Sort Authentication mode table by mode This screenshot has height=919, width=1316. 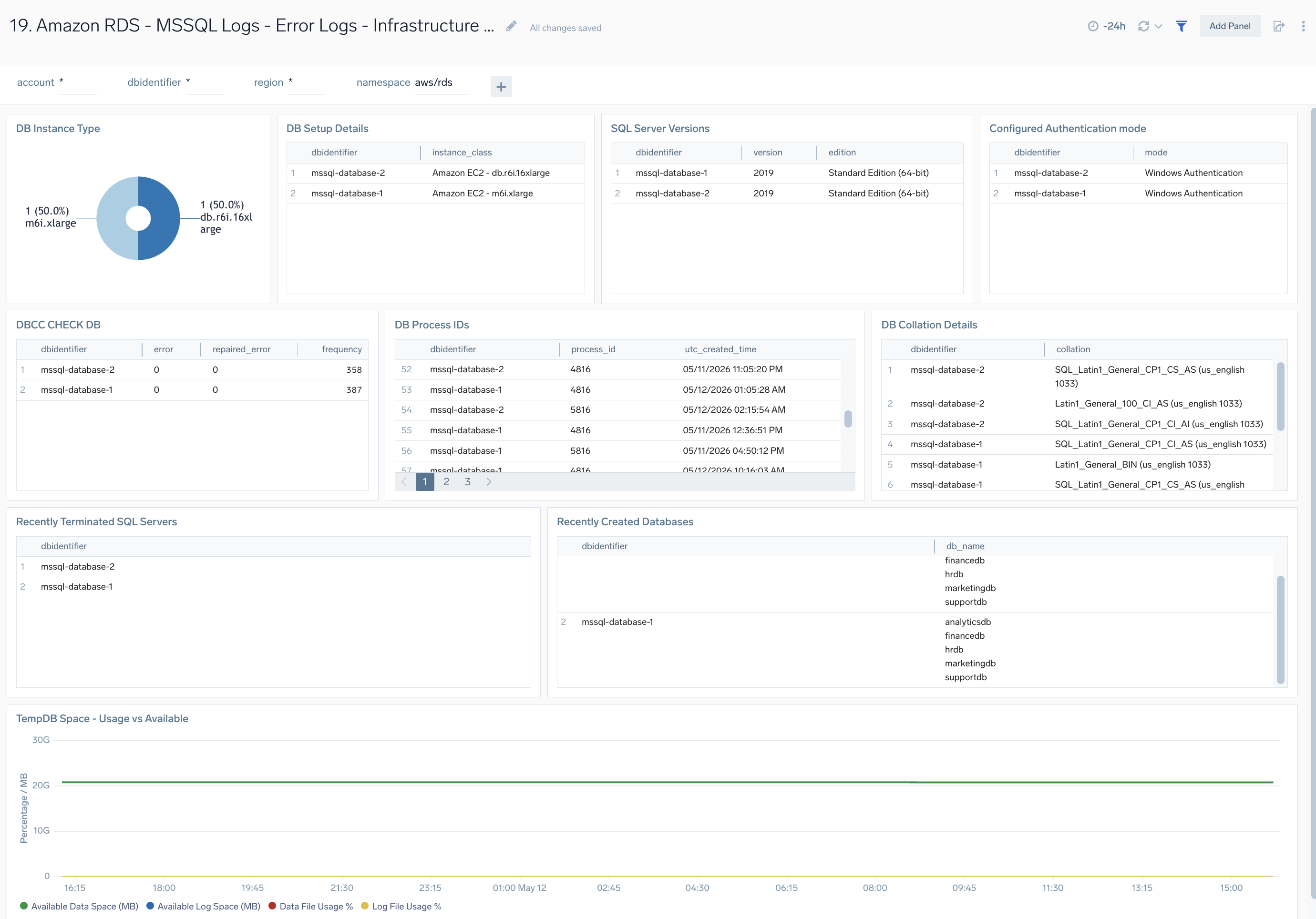[x=1156, y=153]
